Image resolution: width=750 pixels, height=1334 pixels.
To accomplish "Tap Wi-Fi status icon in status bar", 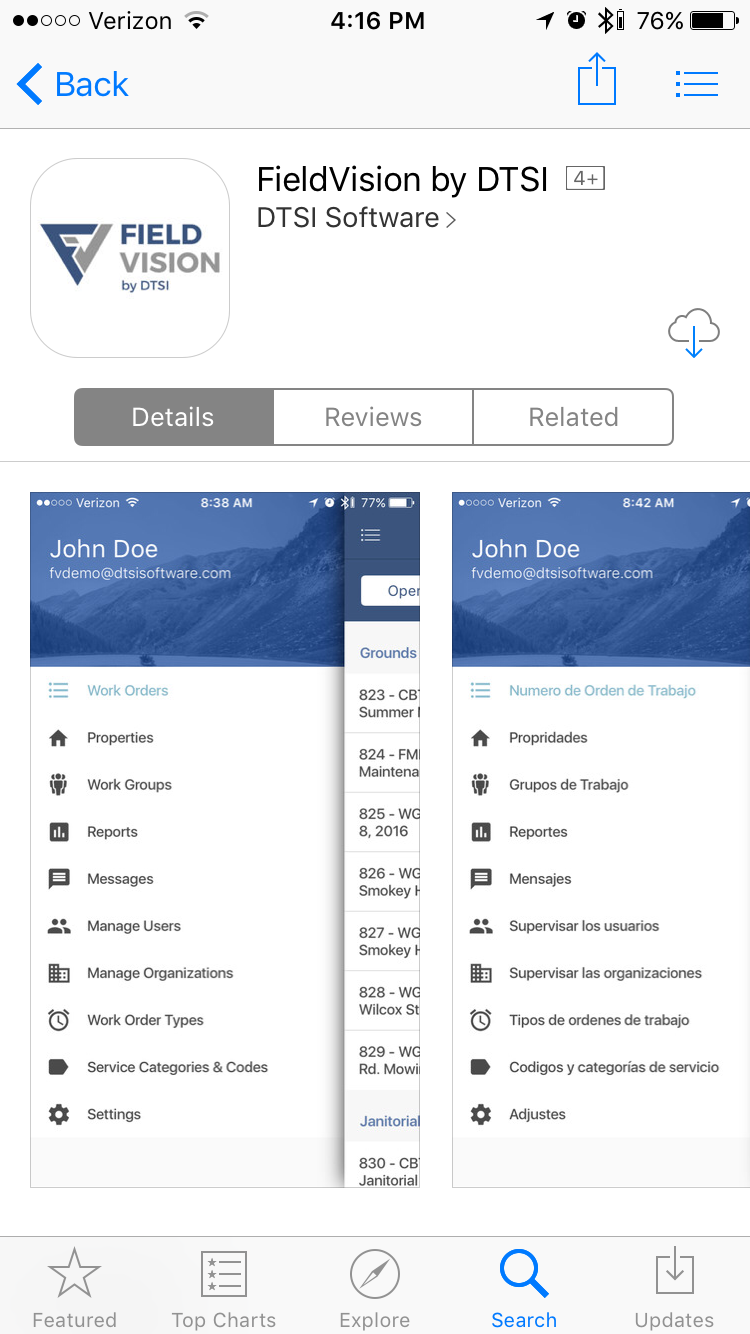I will coord(197,21).
